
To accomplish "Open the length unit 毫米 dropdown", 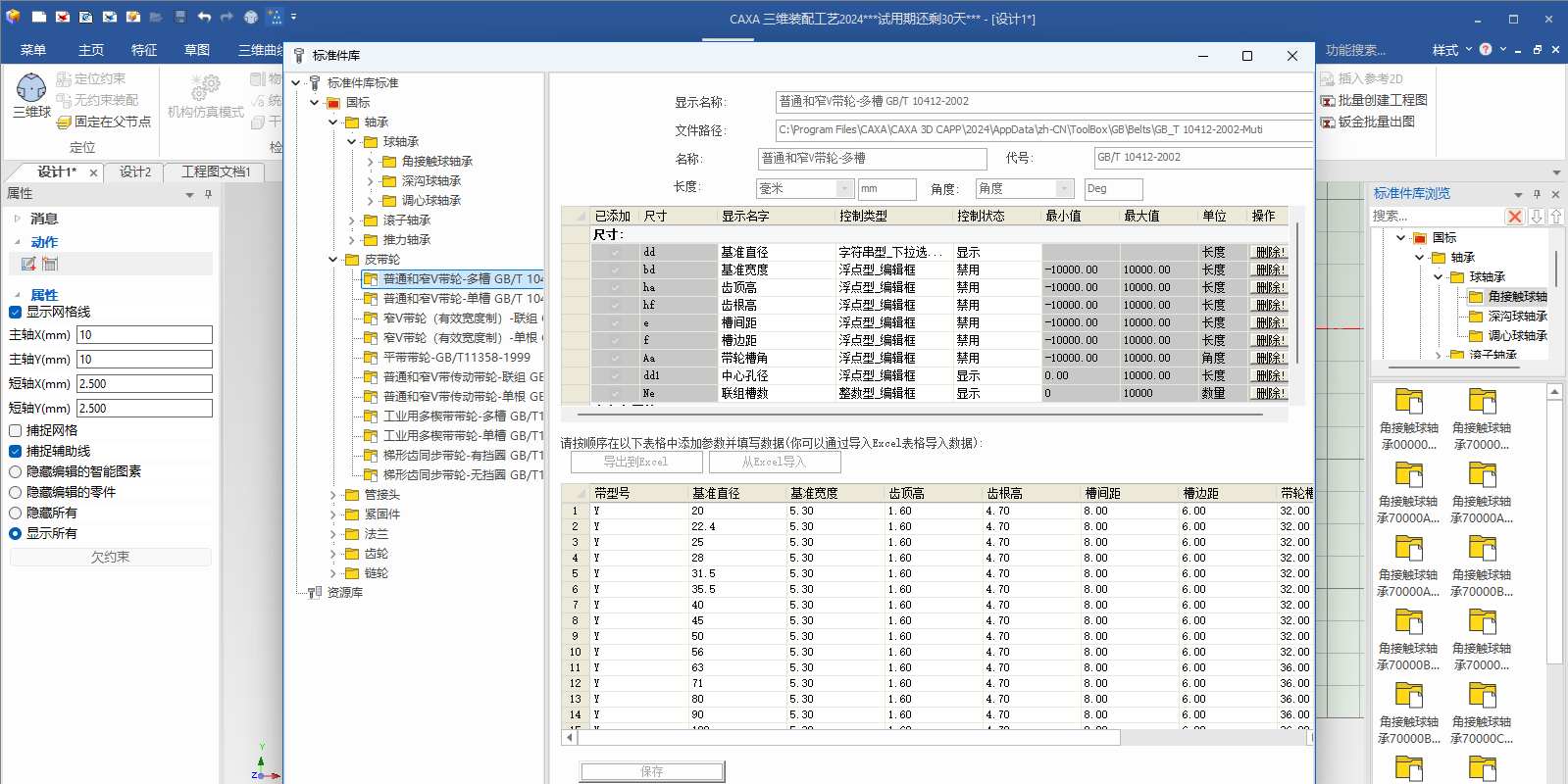I will 844,188.
